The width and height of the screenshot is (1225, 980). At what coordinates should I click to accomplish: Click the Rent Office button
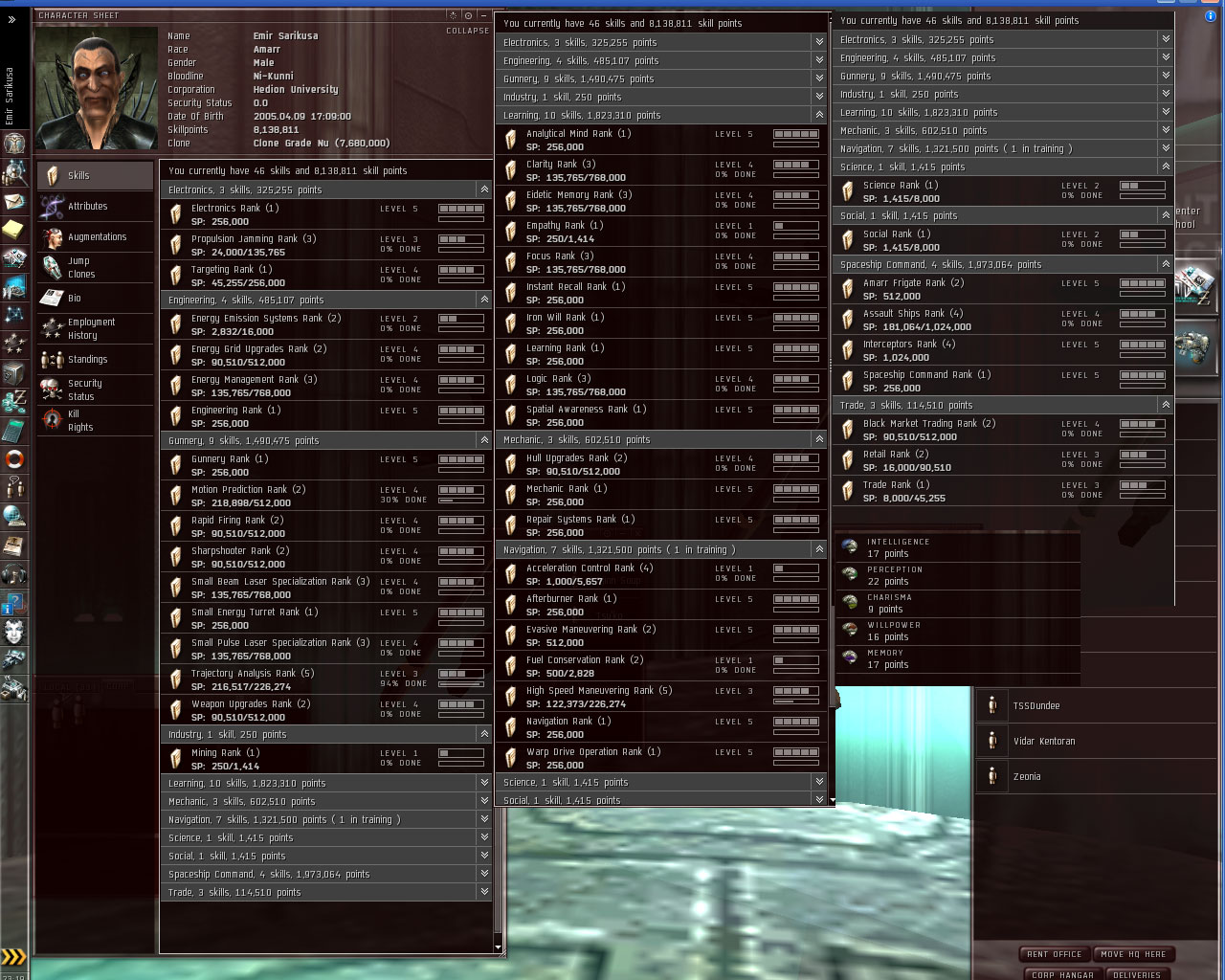[x=1054, y=954]
